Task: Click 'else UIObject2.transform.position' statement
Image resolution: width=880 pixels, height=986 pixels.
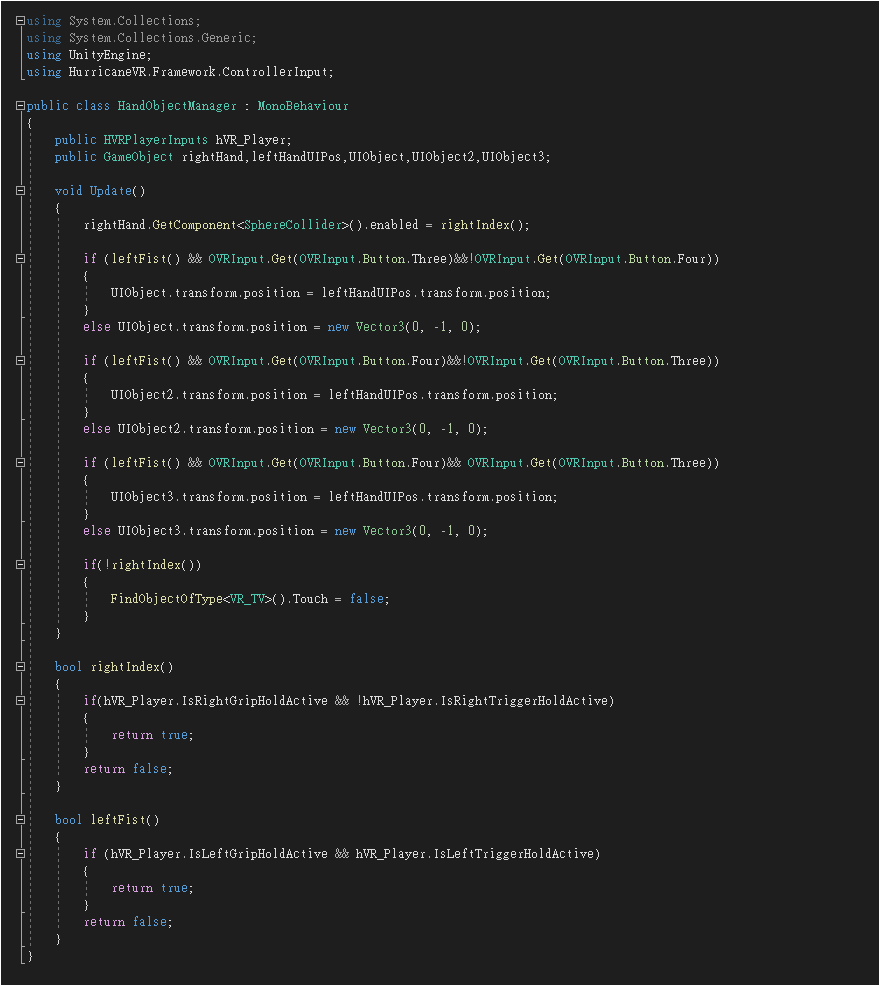Action: pos(285,429)
